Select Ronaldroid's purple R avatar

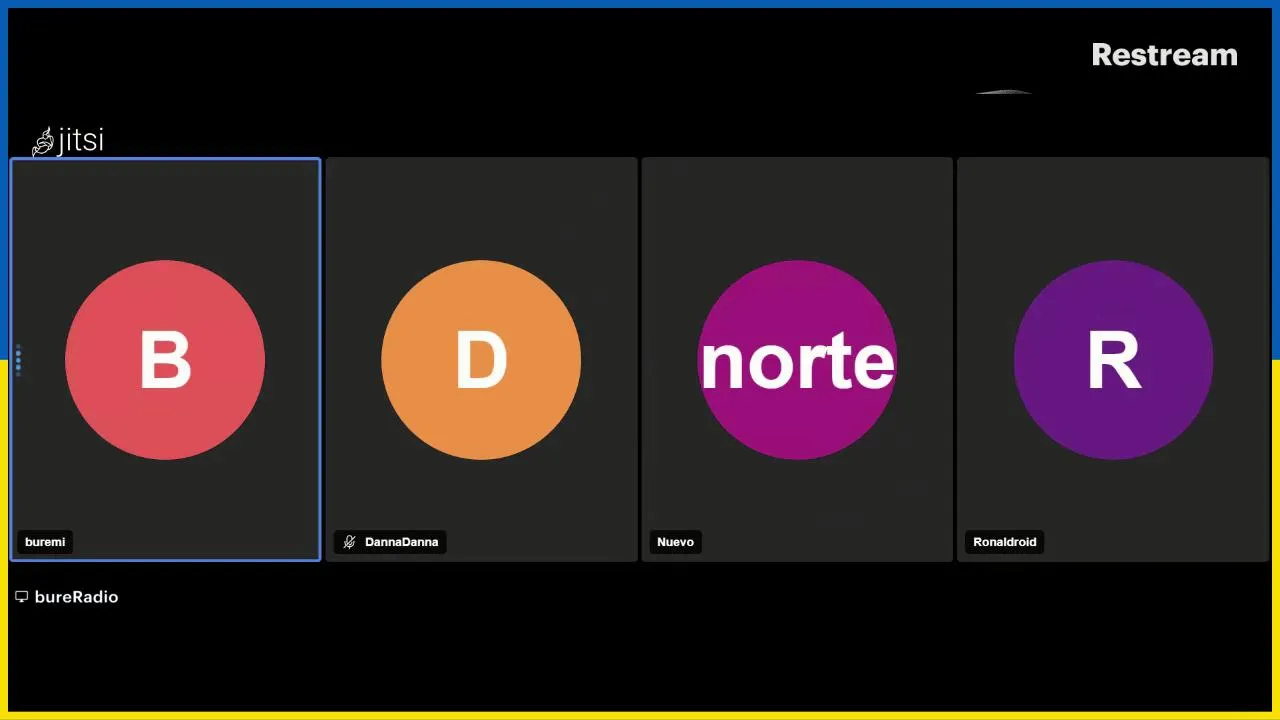tap(1113, 360)
